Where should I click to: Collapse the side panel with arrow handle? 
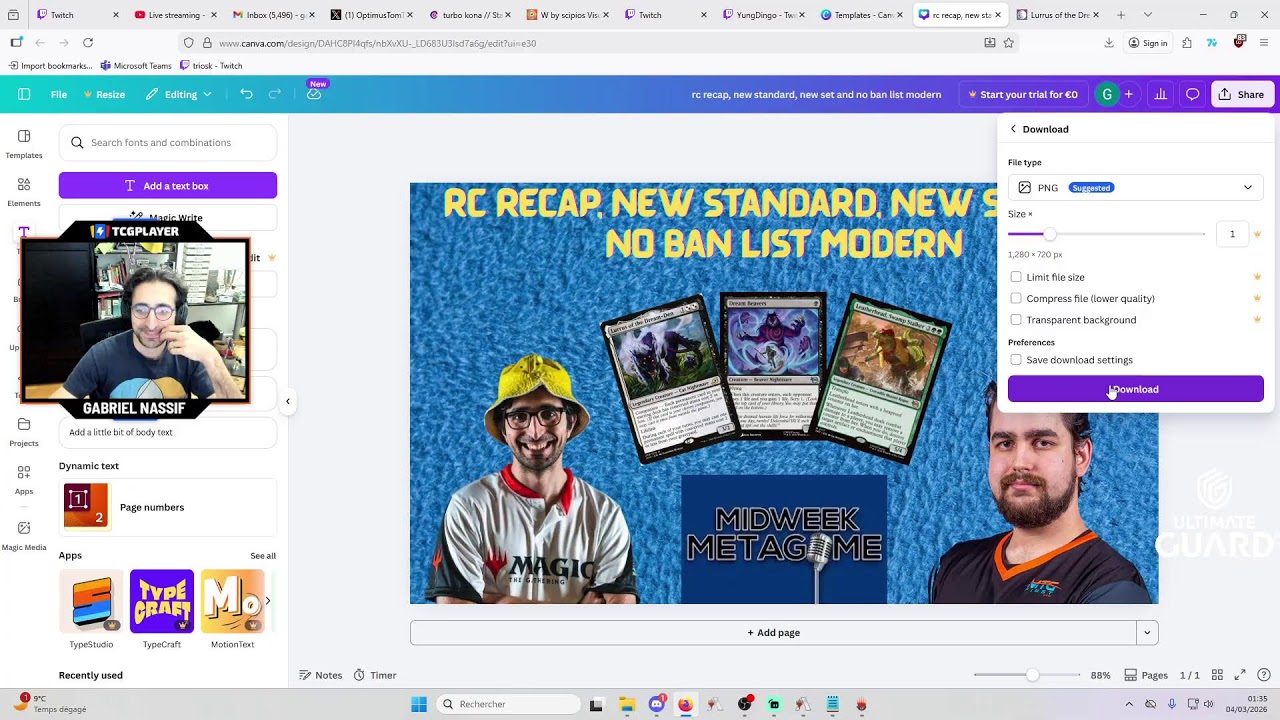coord(288,401)
